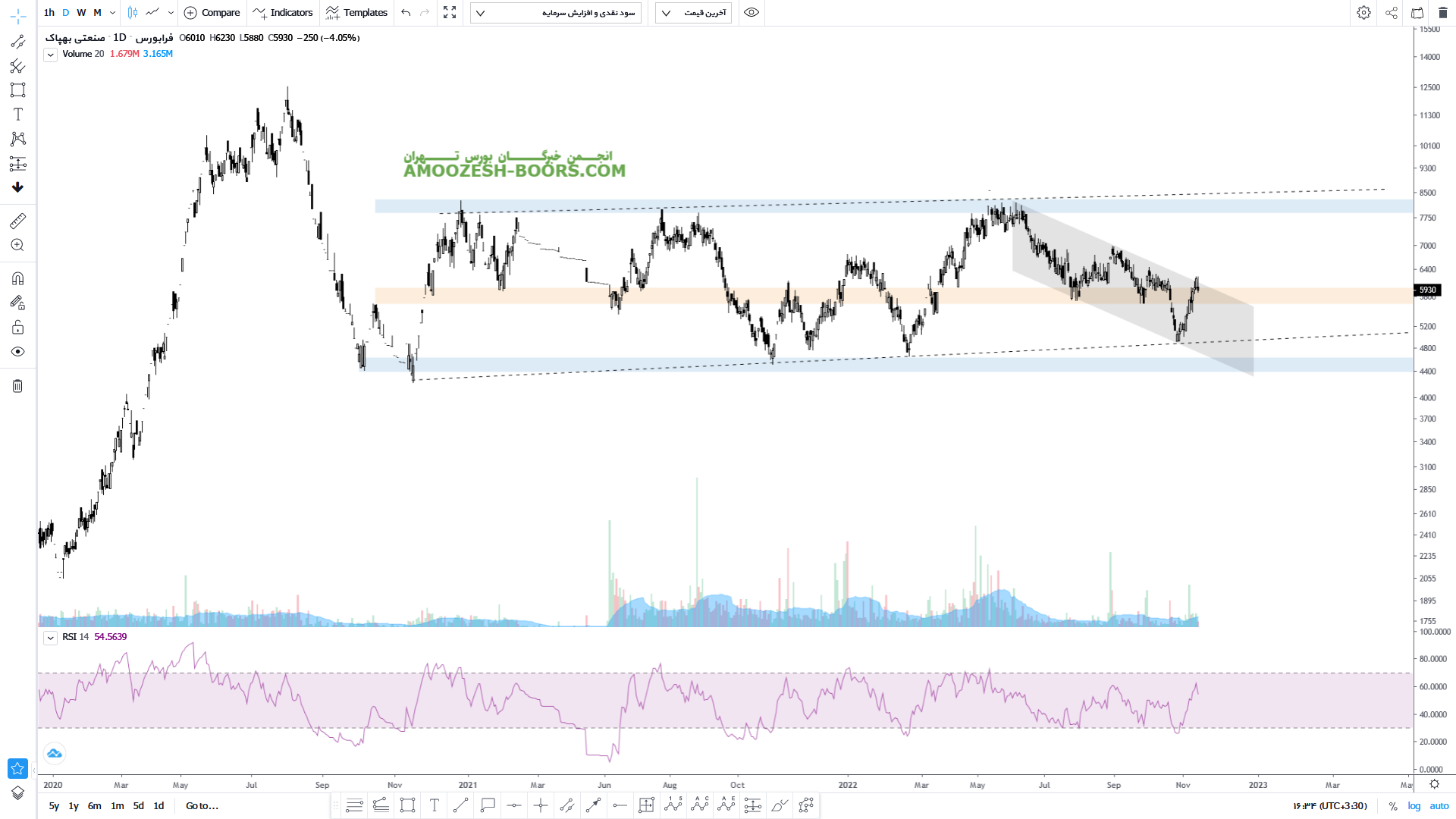Toggle auto scale on price axis
The width and height of the screenshot is (1456, 819).
coord(1439,806)
